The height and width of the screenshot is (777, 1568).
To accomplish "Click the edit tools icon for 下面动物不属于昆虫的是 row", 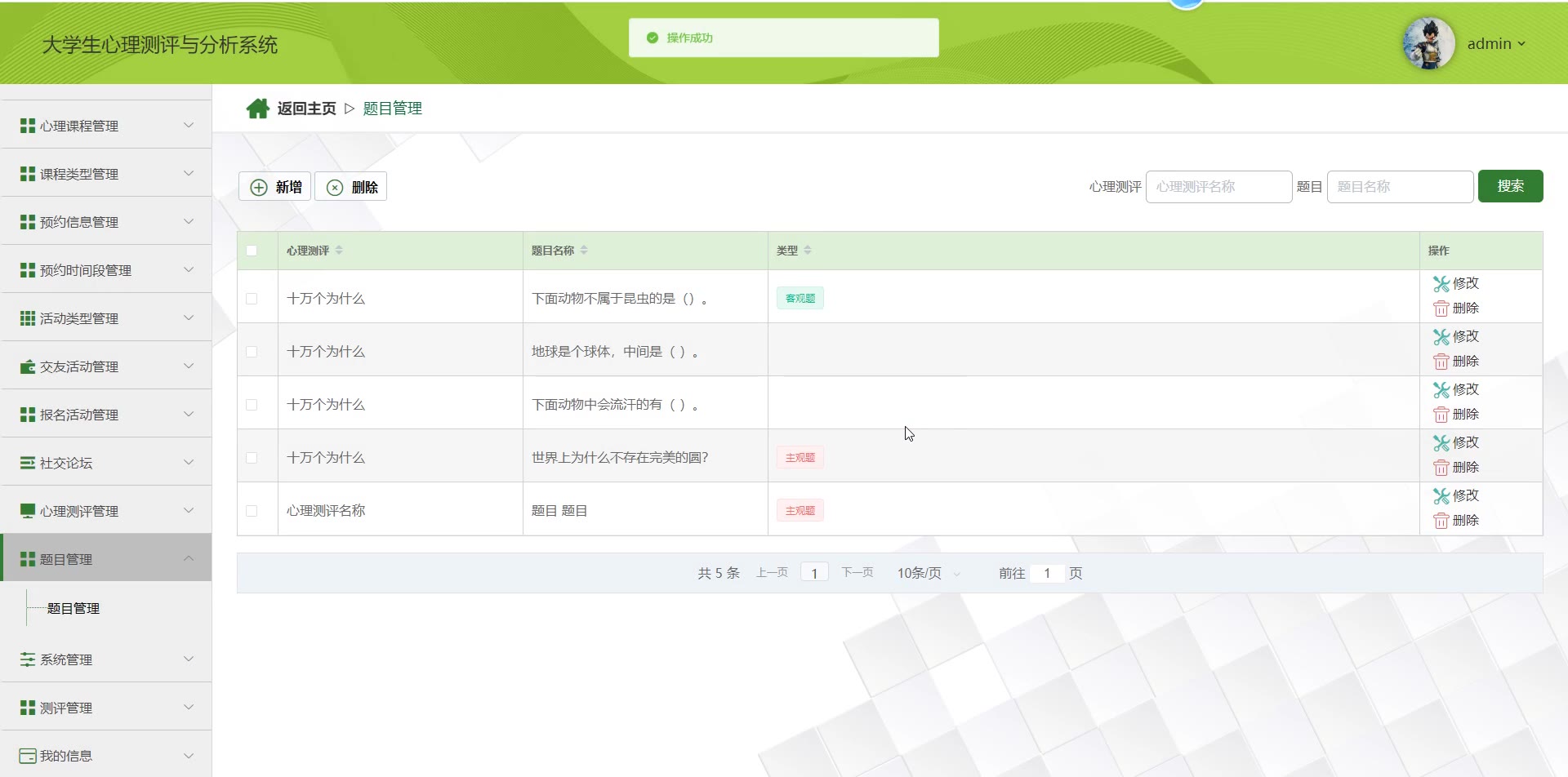I will coord(1441,284).
